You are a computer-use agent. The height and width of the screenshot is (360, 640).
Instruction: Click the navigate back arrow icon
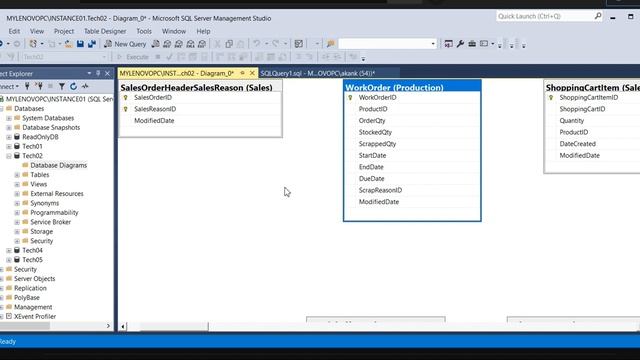pos(2,44)
